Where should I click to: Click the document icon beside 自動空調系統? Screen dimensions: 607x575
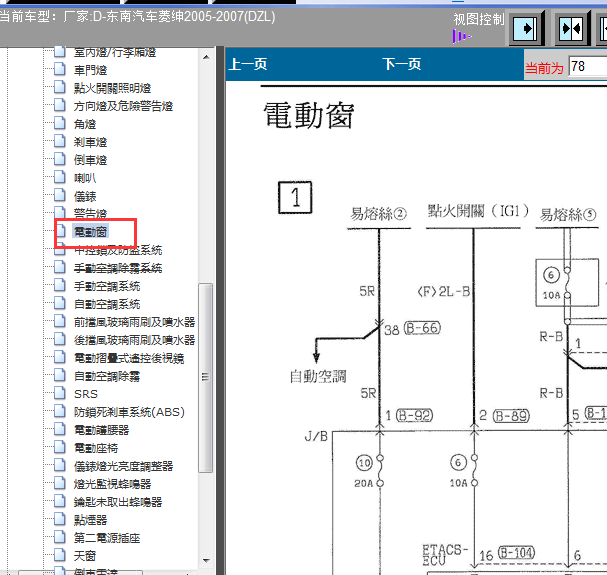(x=60, y=303)
